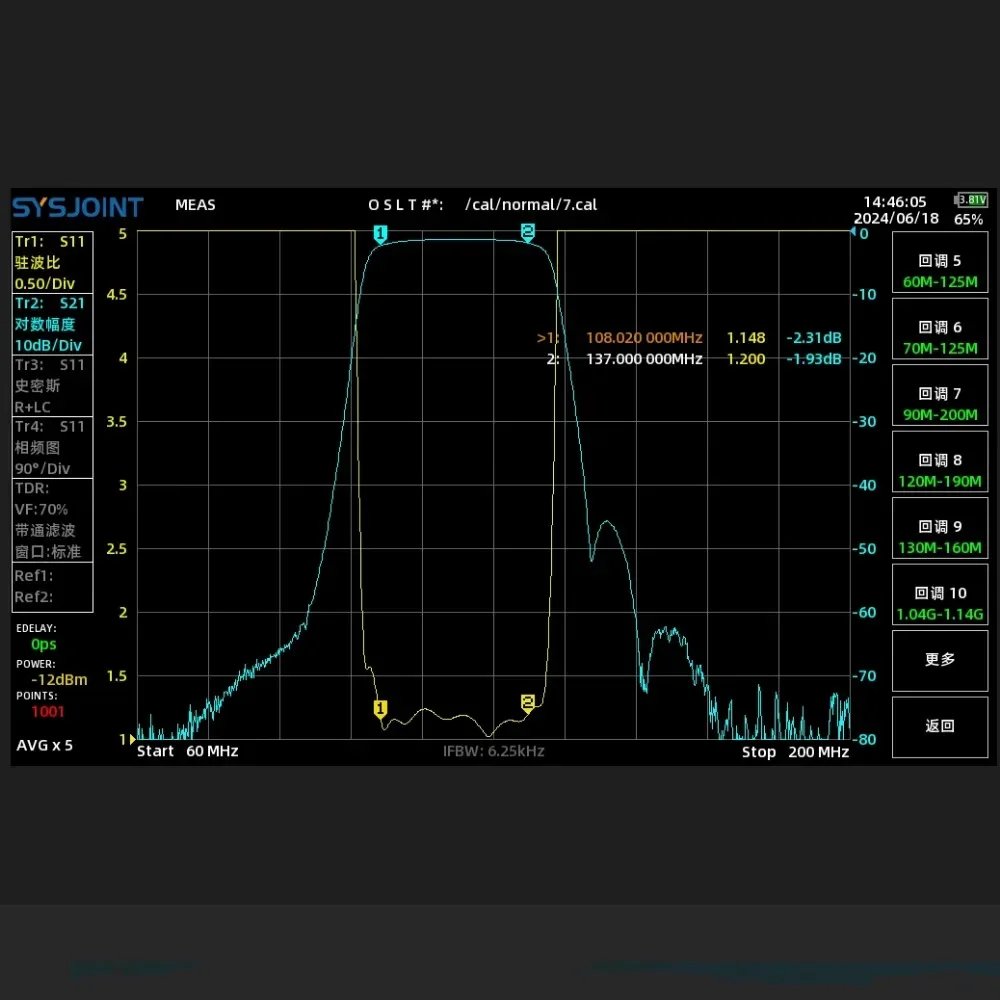
Task: Open the TDR bandpass settings panel
Action: [52, 520]
